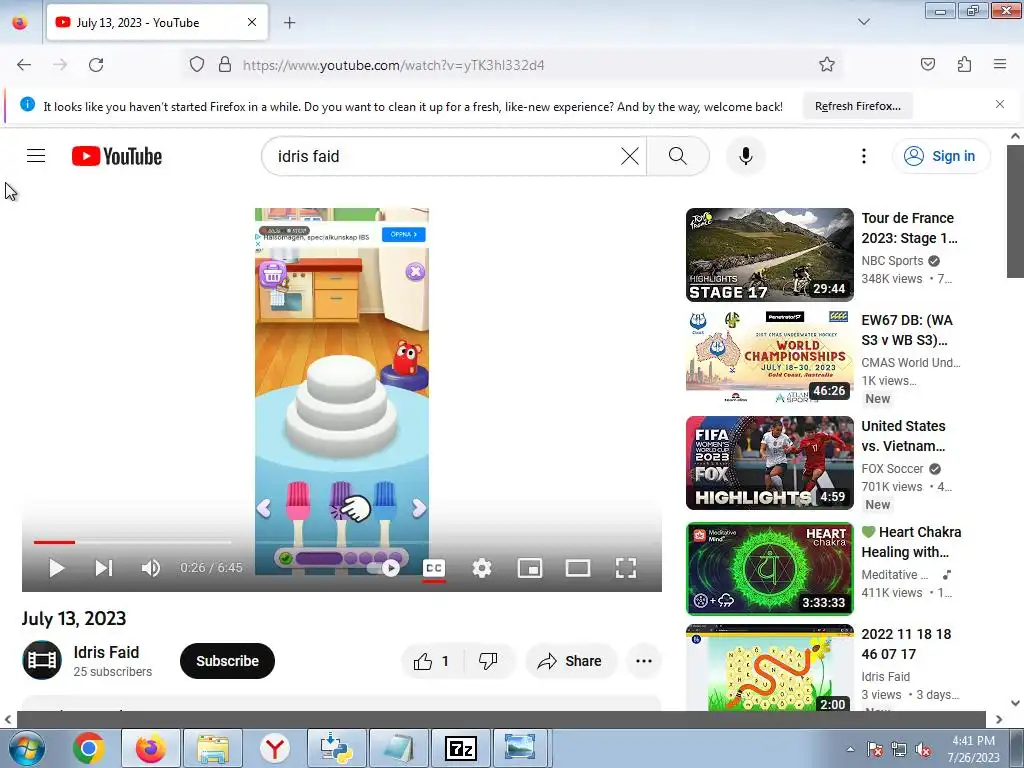Switch to theater mode
Image resolution: width=1024 pixels, height=768 pixels.
[x=578, y=568]
